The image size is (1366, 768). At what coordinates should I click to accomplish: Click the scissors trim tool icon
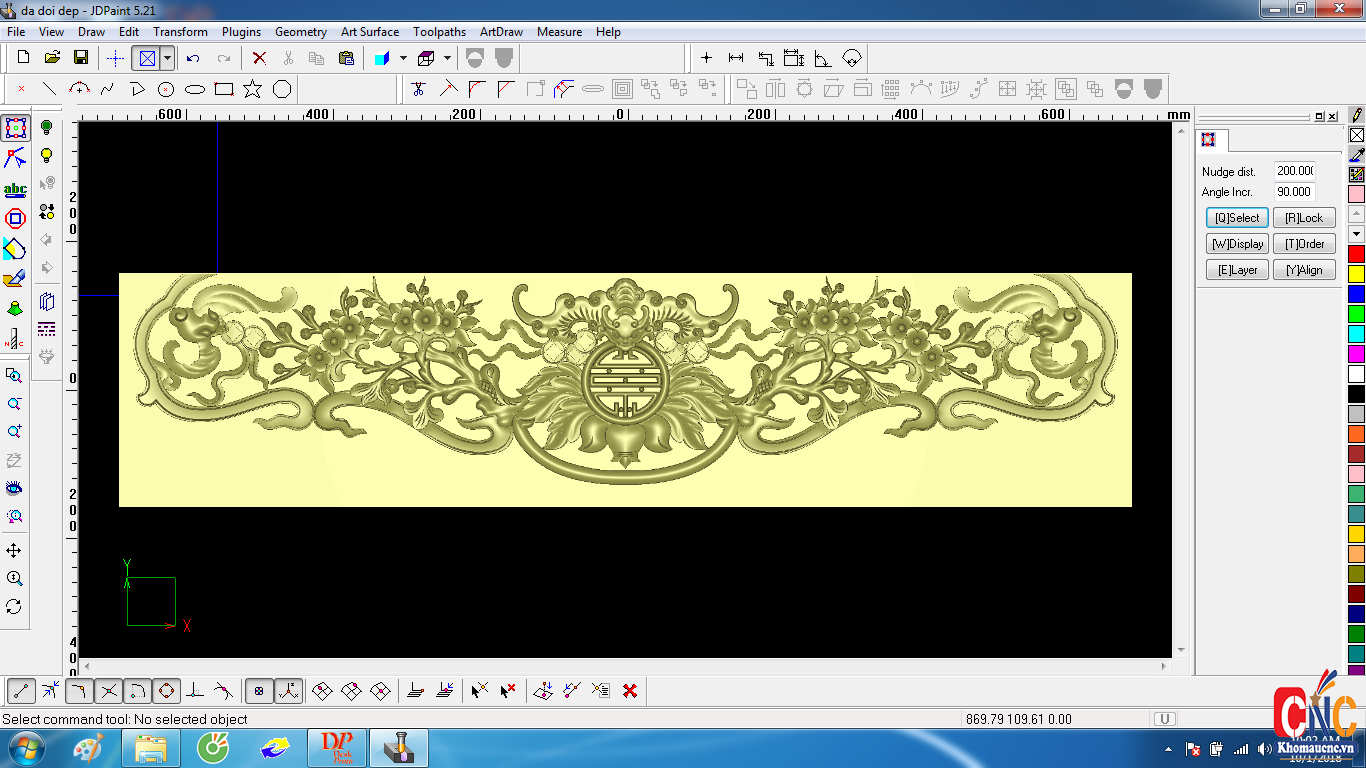pos(418,89)
